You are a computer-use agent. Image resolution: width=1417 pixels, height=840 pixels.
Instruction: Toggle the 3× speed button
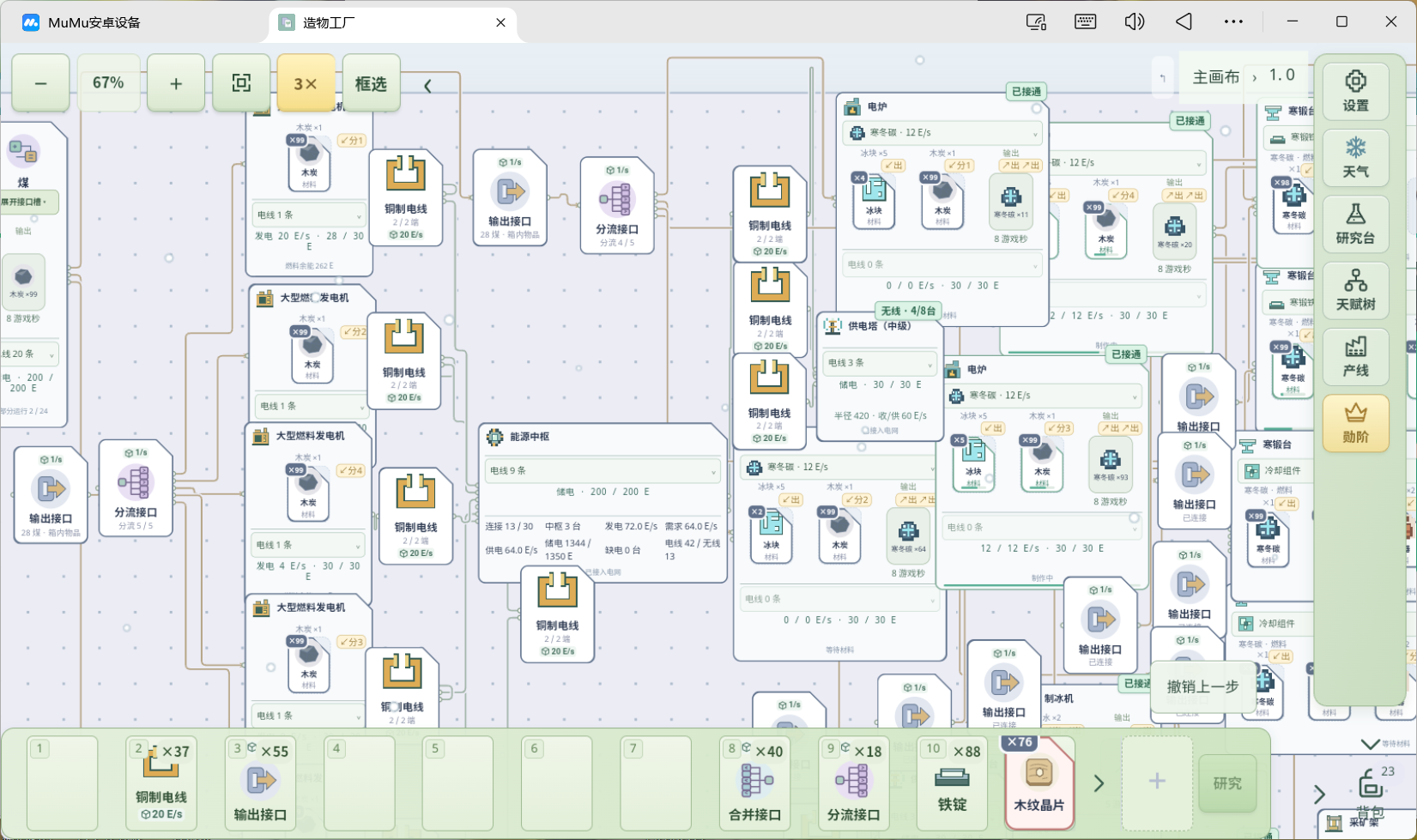click(x=306, y=83)
